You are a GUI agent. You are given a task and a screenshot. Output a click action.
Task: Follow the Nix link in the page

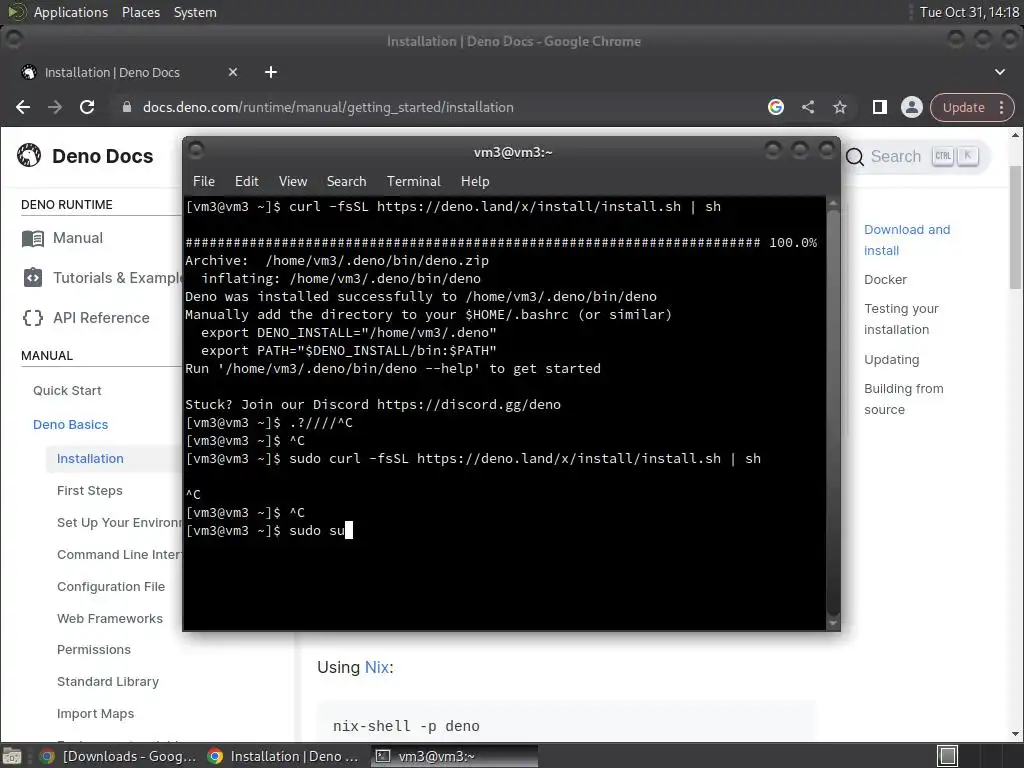pos(377,667)
